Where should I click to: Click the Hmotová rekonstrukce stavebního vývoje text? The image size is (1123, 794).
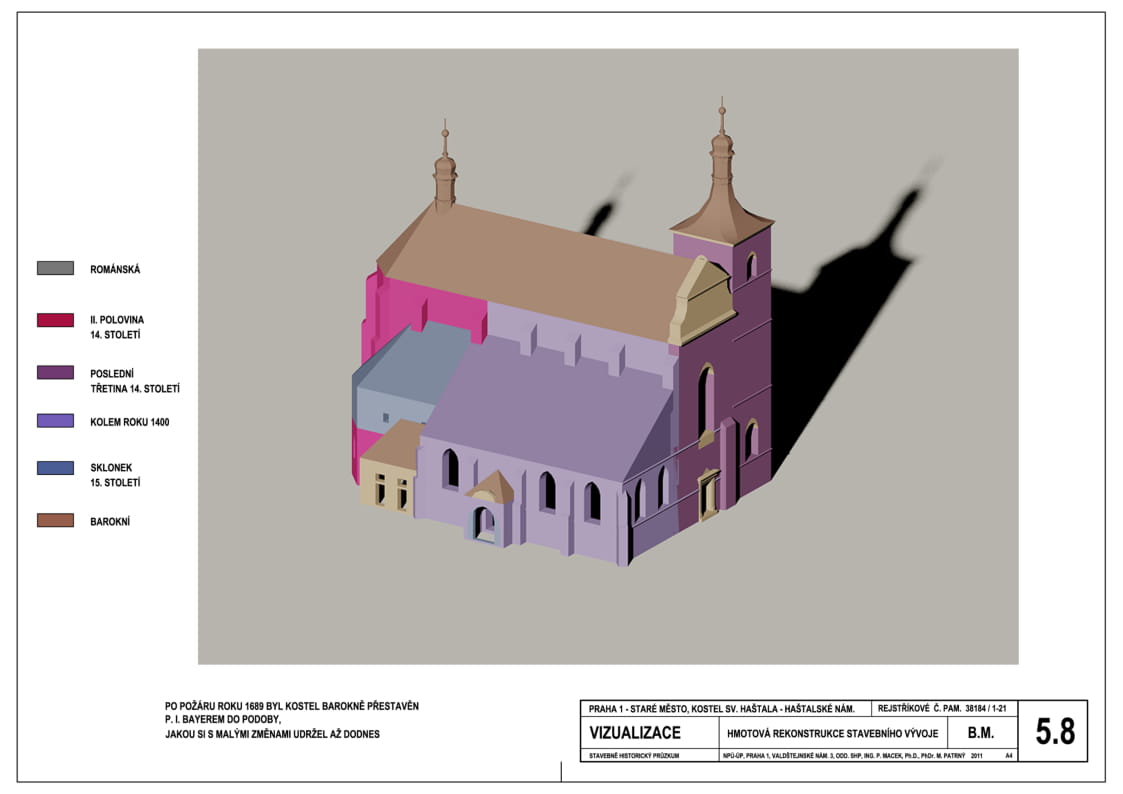832,733
